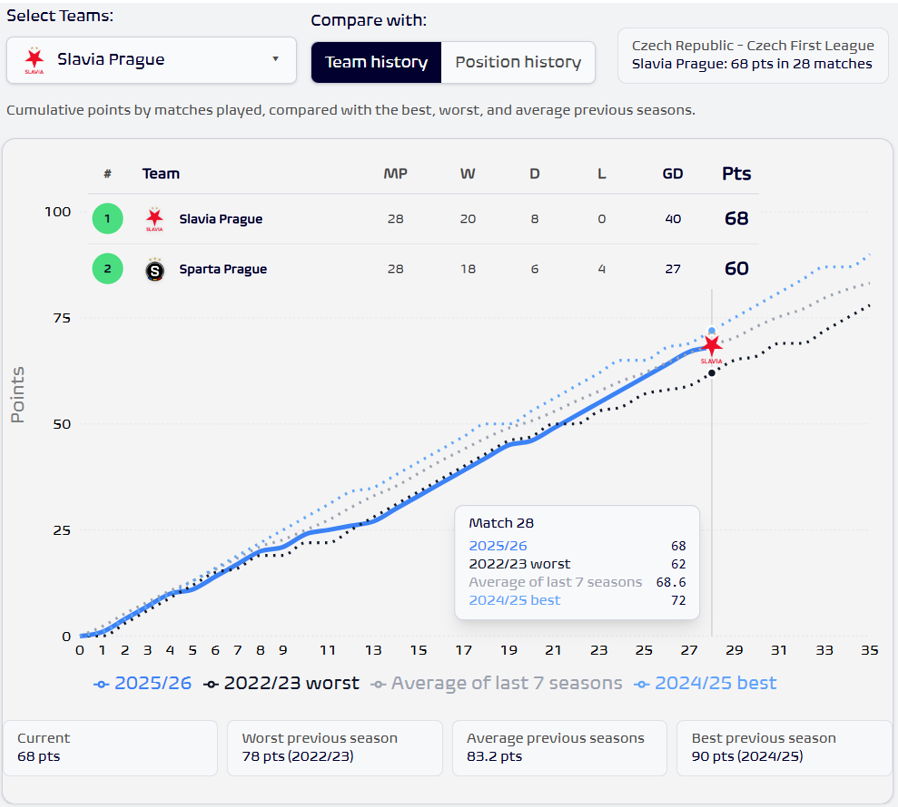
Task: Click the green rank badge 2
Action: coord(107,268)
